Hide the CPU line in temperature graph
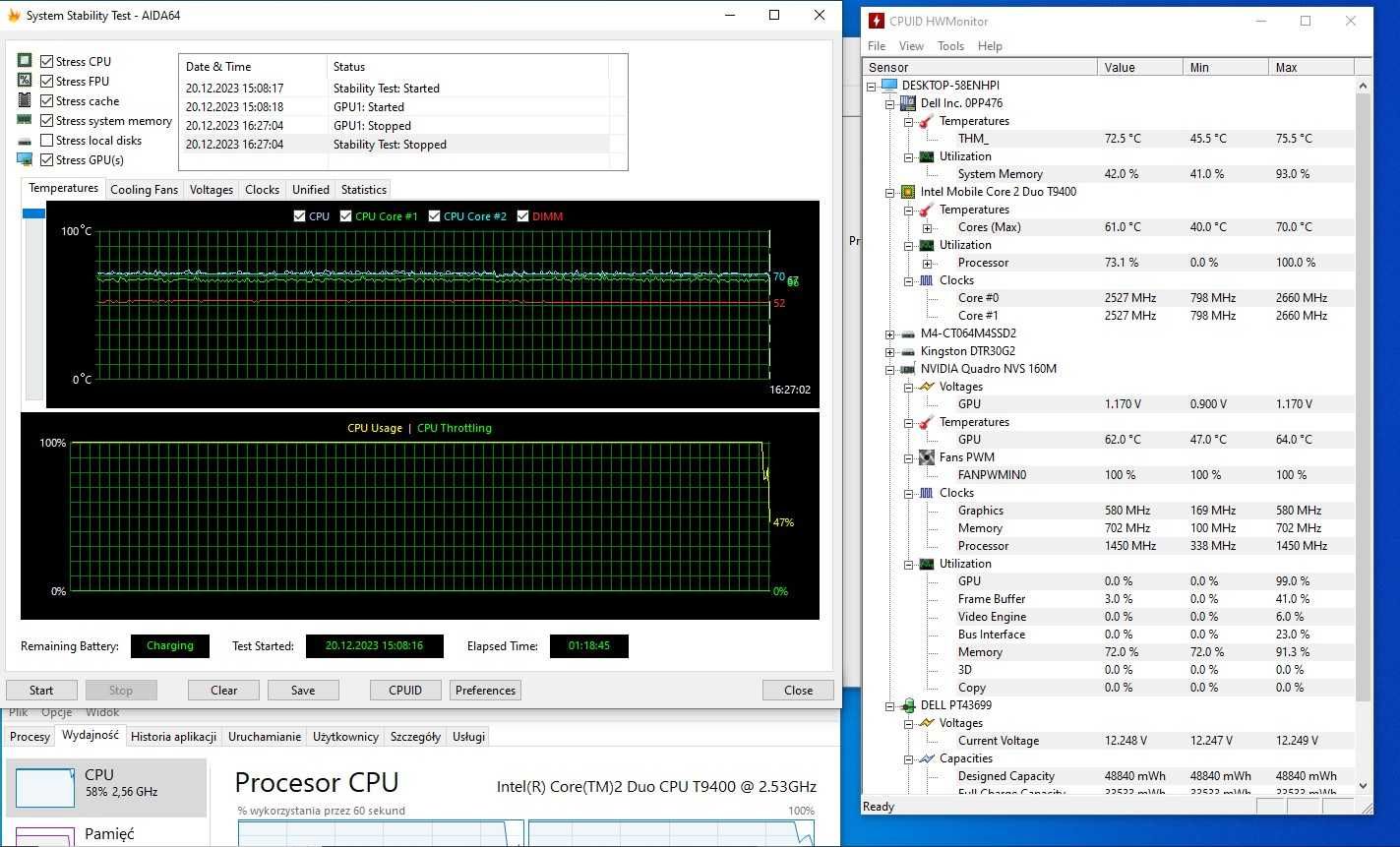The height and width of the screenshot is (847, 1400). coord(300,215)
